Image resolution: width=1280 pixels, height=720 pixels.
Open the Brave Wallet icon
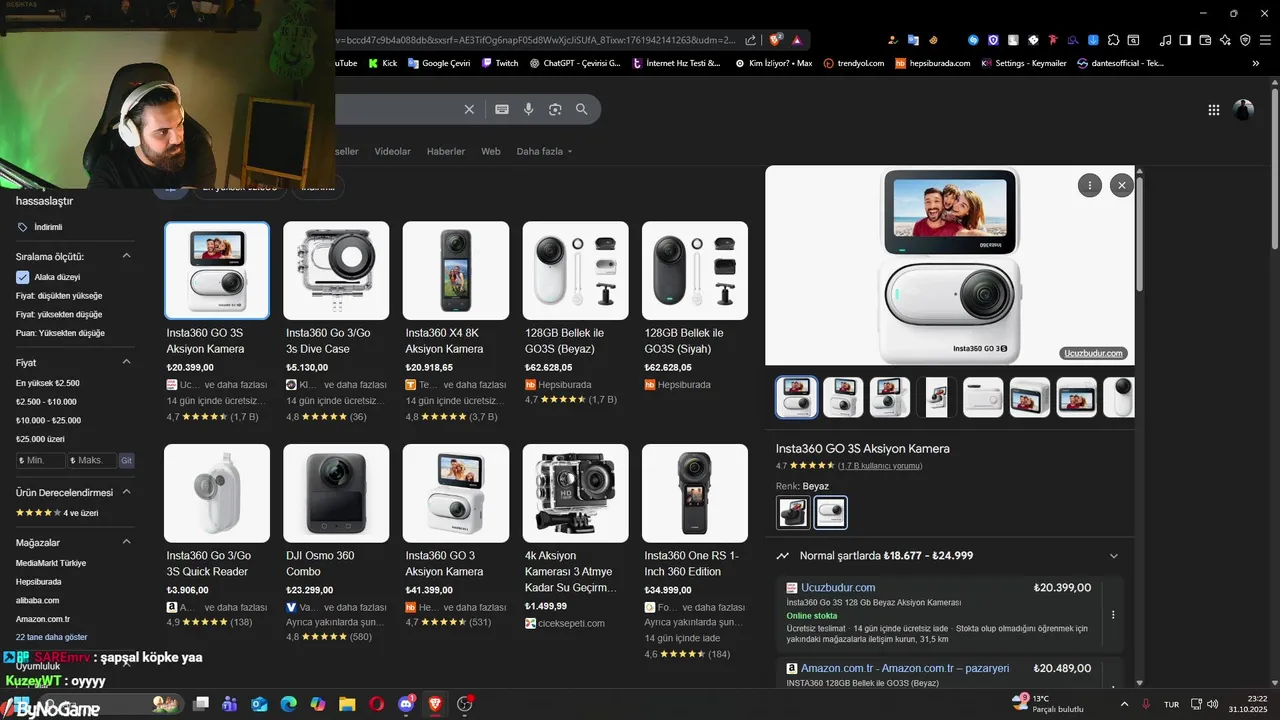pyautogui.click(x=1205, y=40)
